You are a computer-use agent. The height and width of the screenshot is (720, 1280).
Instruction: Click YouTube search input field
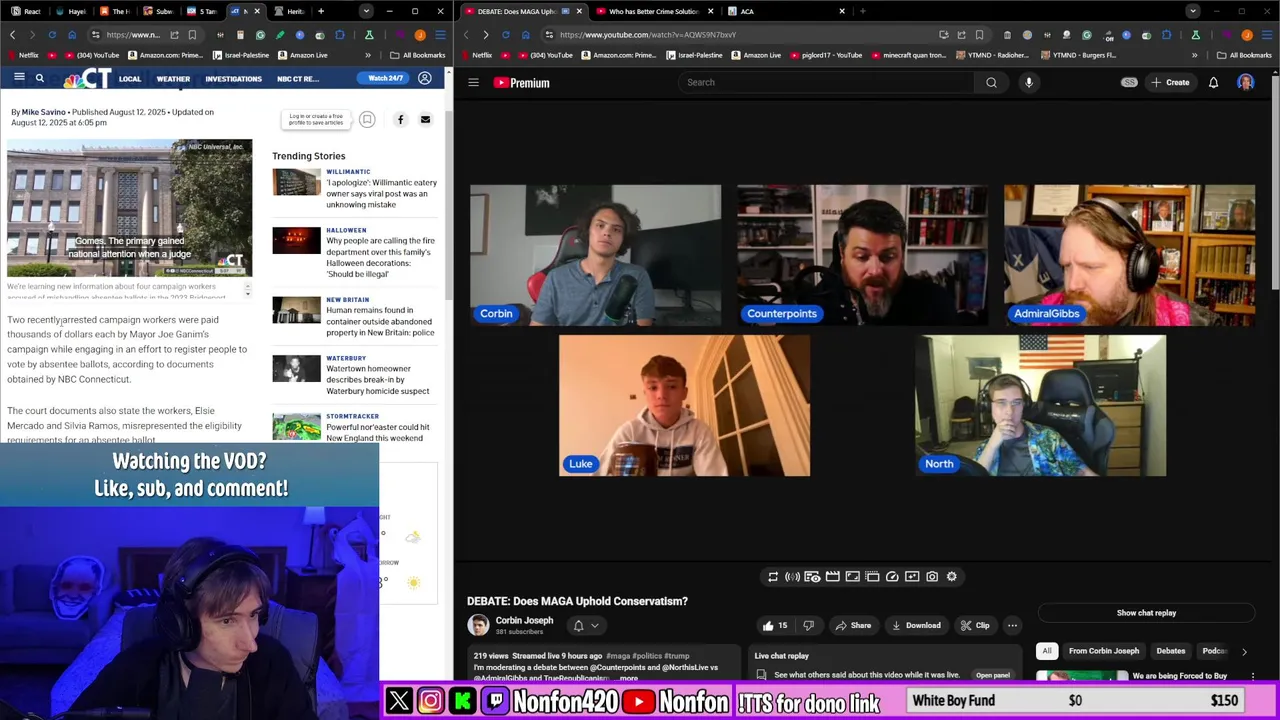828,83
